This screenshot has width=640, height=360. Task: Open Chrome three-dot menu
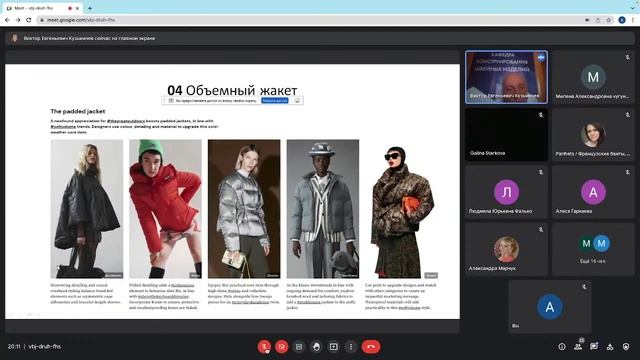pos(633,20)
